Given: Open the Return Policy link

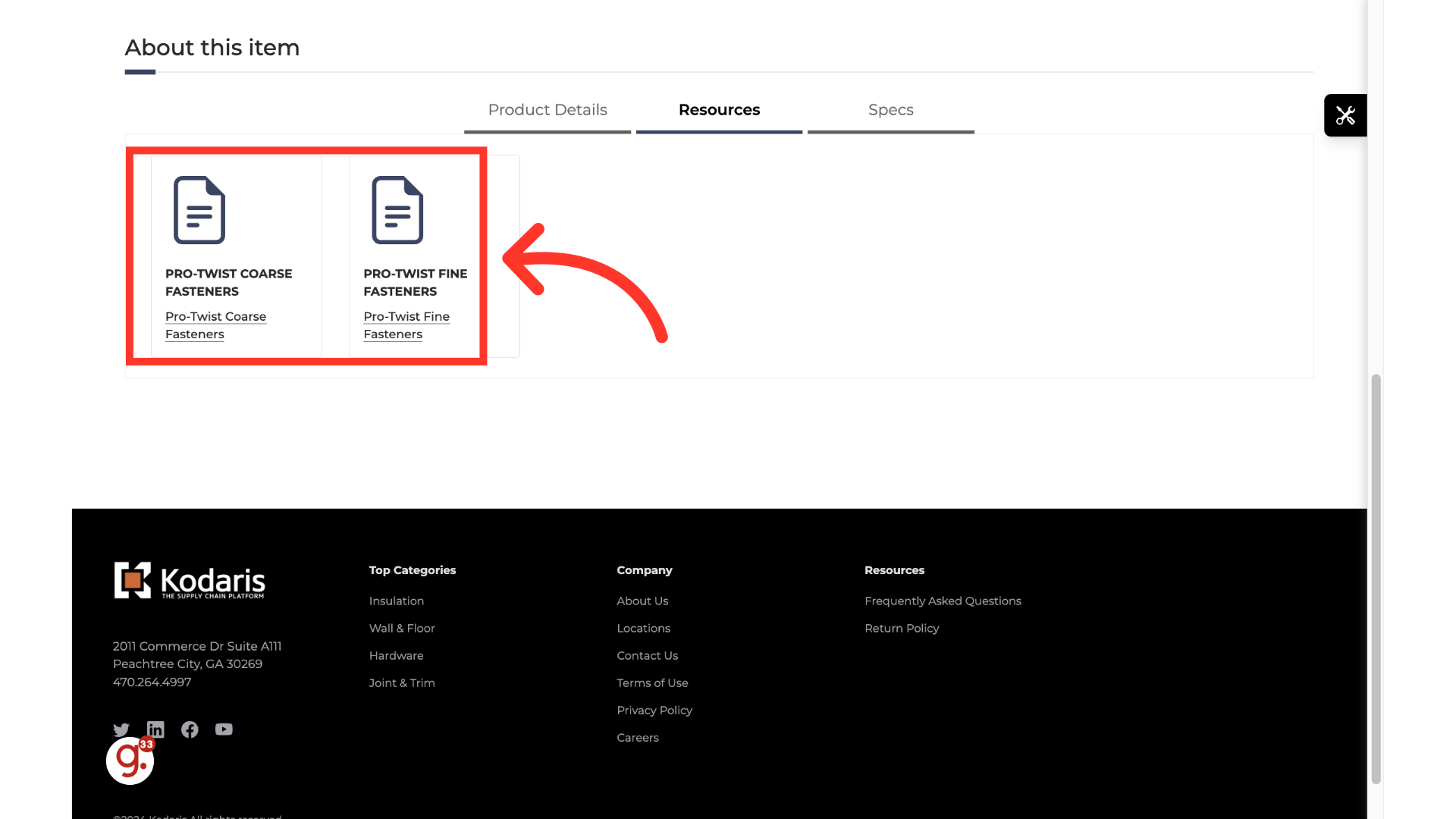Looking at the screenshot, I should coord(902,628).
